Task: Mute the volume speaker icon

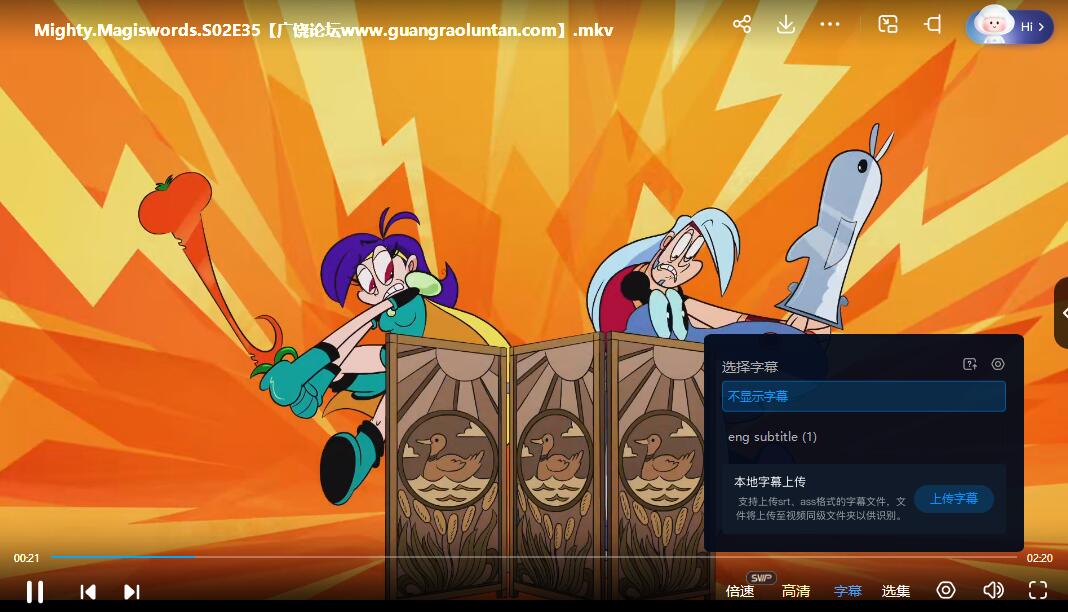Action: [x=993, y=590]
